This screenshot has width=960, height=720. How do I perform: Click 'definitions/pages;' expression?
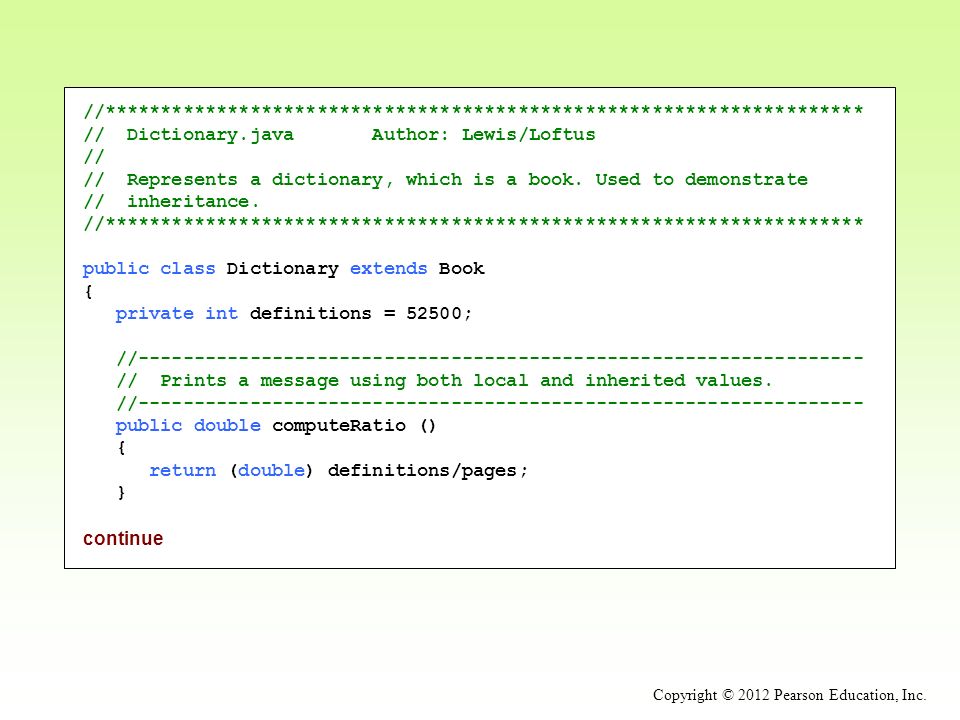pos(427,470)
